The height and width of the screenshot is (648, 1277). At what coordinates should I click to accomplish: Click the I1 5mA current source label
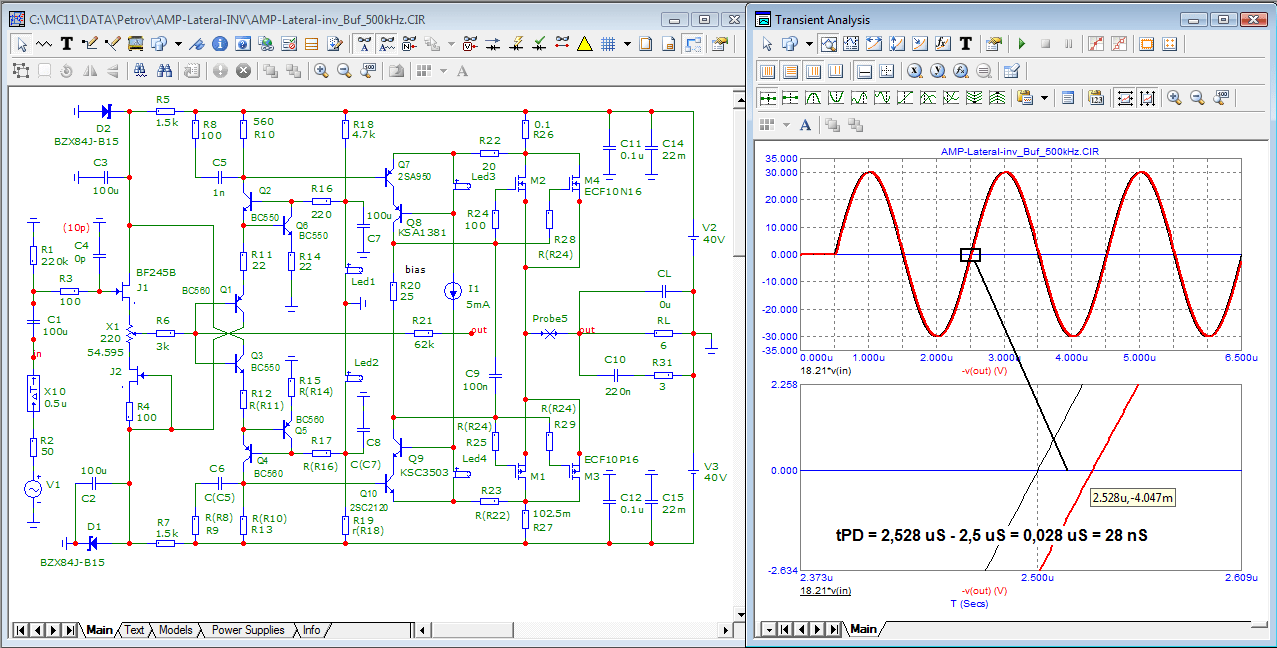coord(478,295)
